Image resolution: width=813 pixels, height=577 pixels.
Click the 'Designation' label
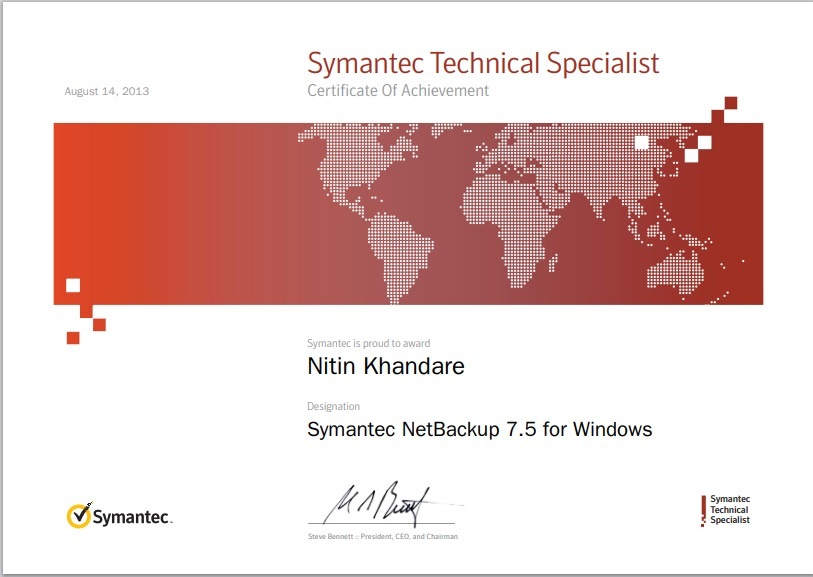click(333, 406)
